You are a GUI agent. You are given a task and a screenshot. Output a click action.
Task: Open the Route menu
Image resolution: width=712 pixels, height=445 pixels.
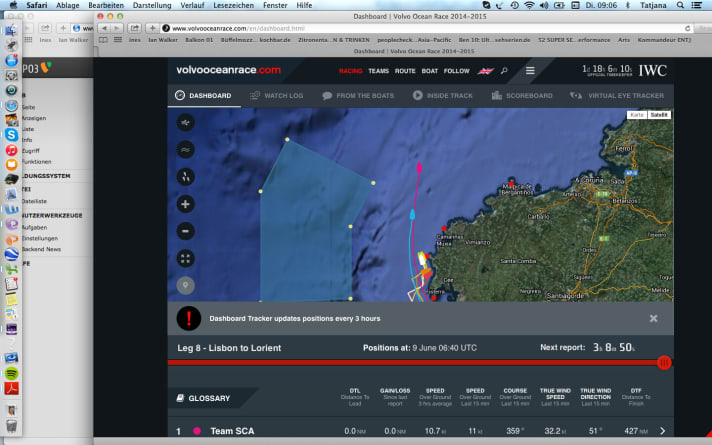point(405,71)
